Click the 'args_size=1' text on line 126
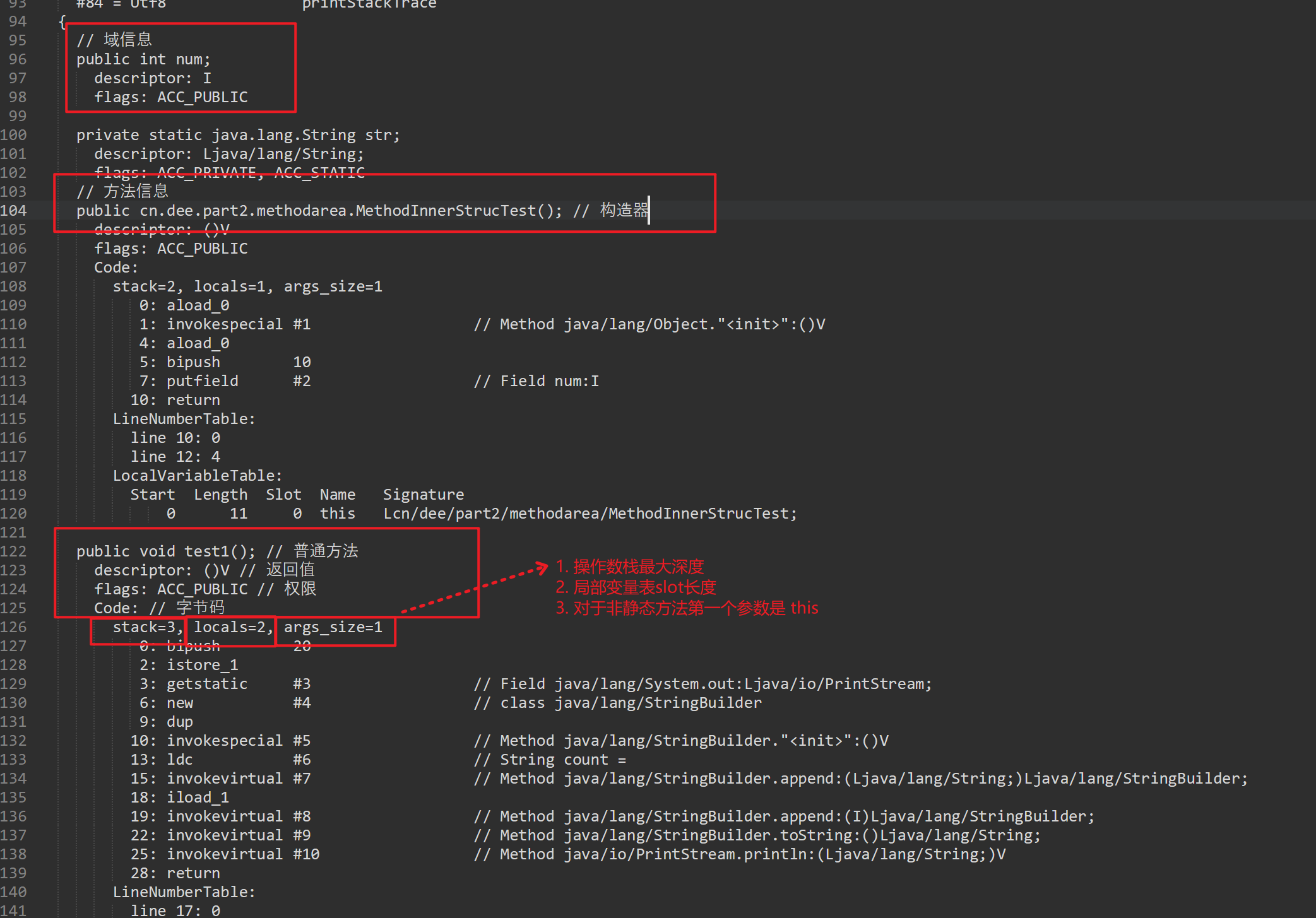The width and height of the screenshot is (1316, 918). (x=333, y=627)
